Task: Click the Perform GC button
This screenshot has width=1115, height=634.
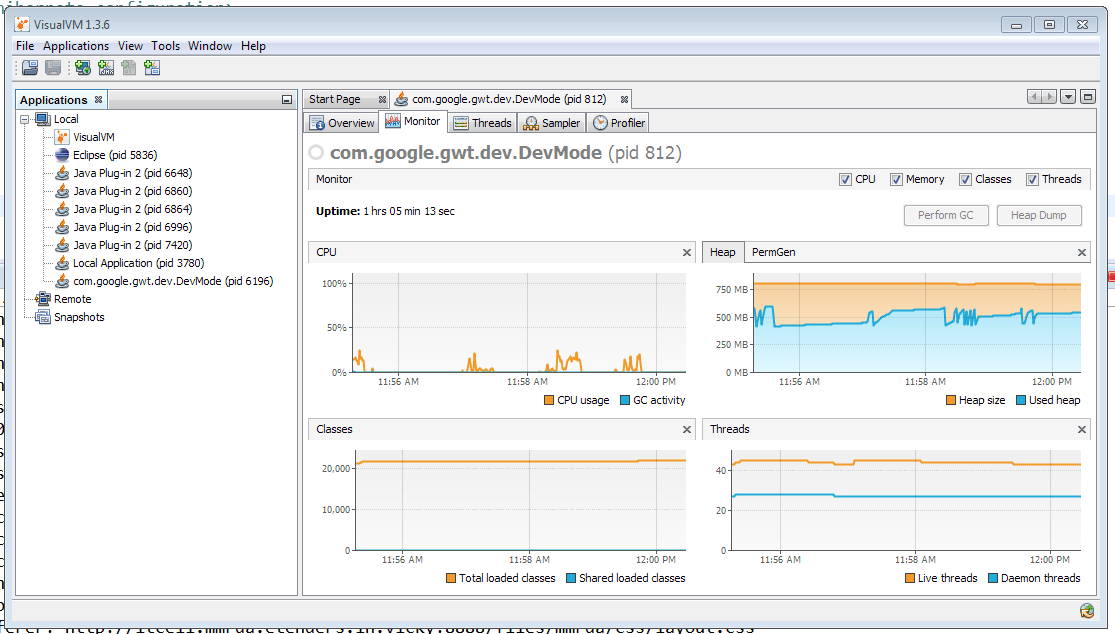Action: coord(946,215)
